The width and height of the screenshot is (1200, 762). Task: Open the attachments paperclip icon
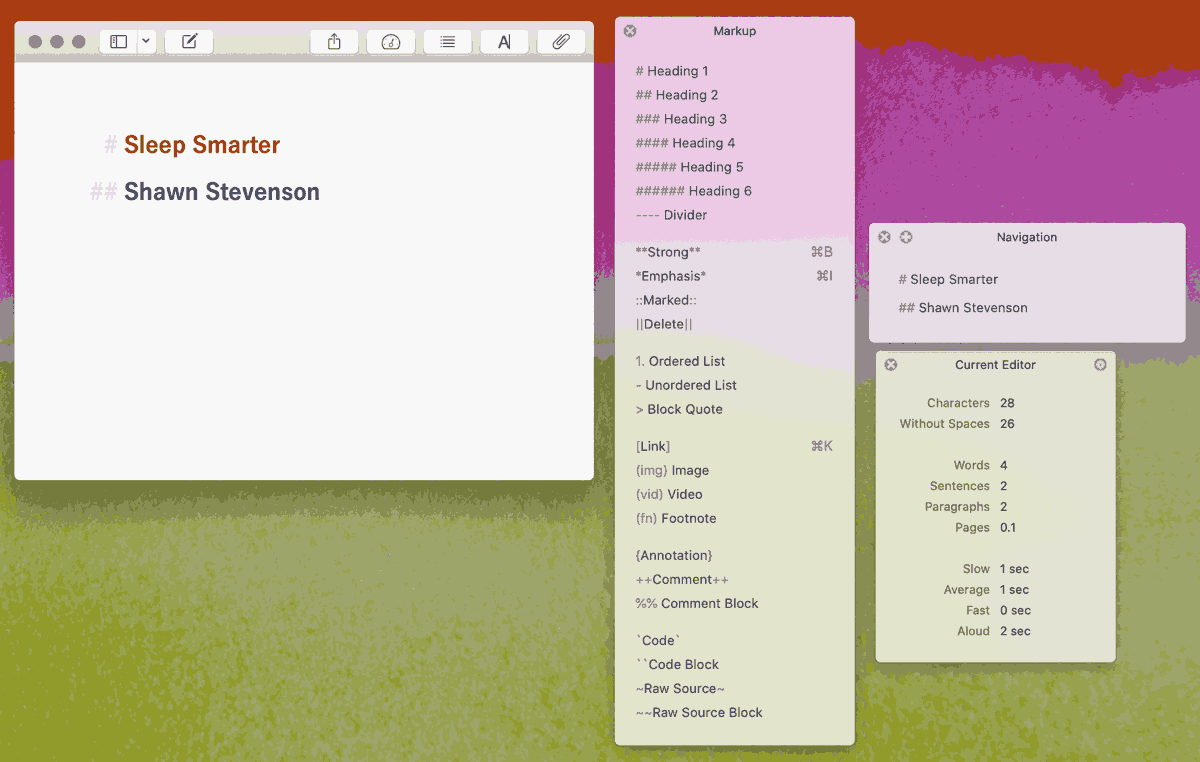point(561,42)
